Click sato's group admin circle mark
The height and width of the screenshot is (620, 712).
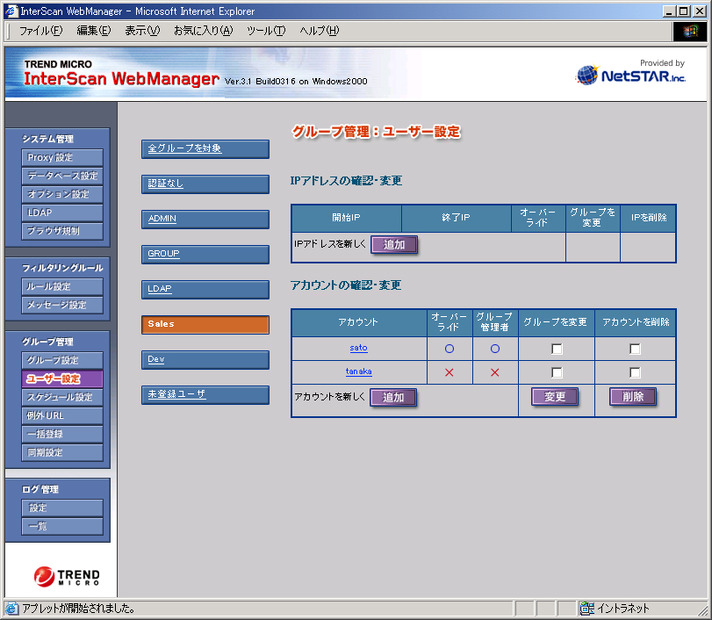click(495, 349)
